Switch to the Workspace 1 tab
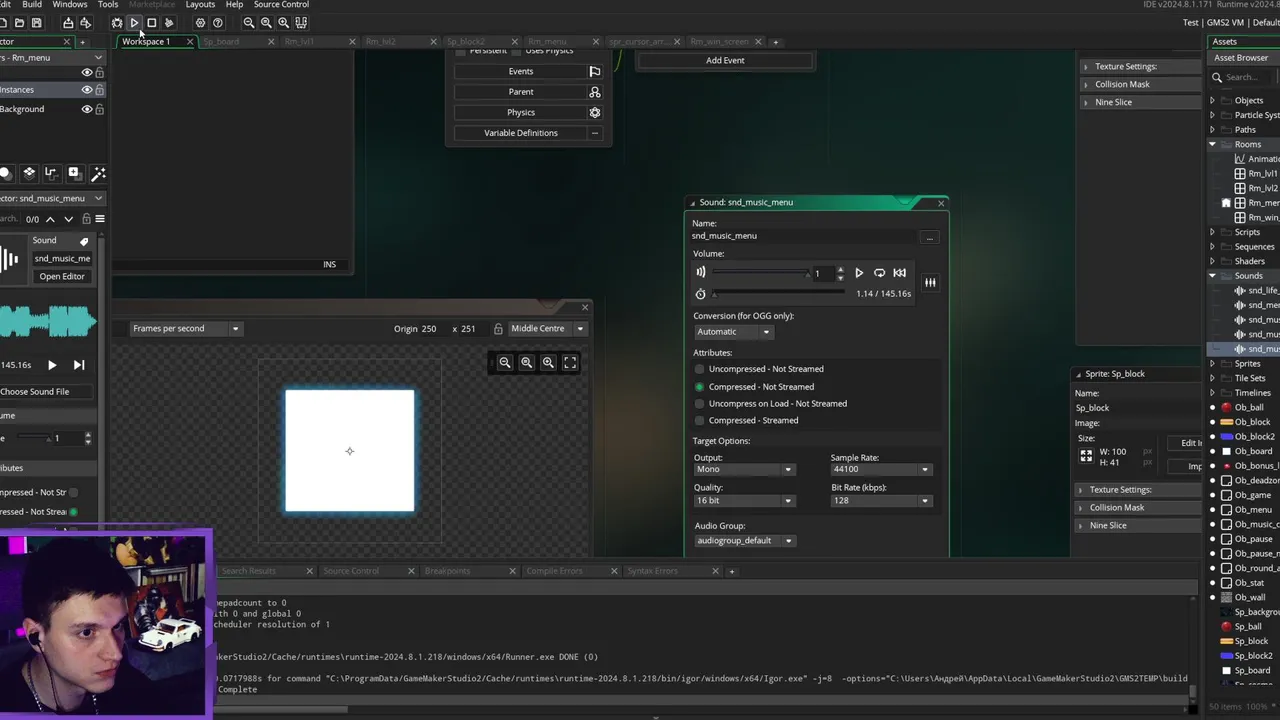Image resolution: width=1280 pixels, height=720 pixels. pyautogui.click(x=146, y=42)
